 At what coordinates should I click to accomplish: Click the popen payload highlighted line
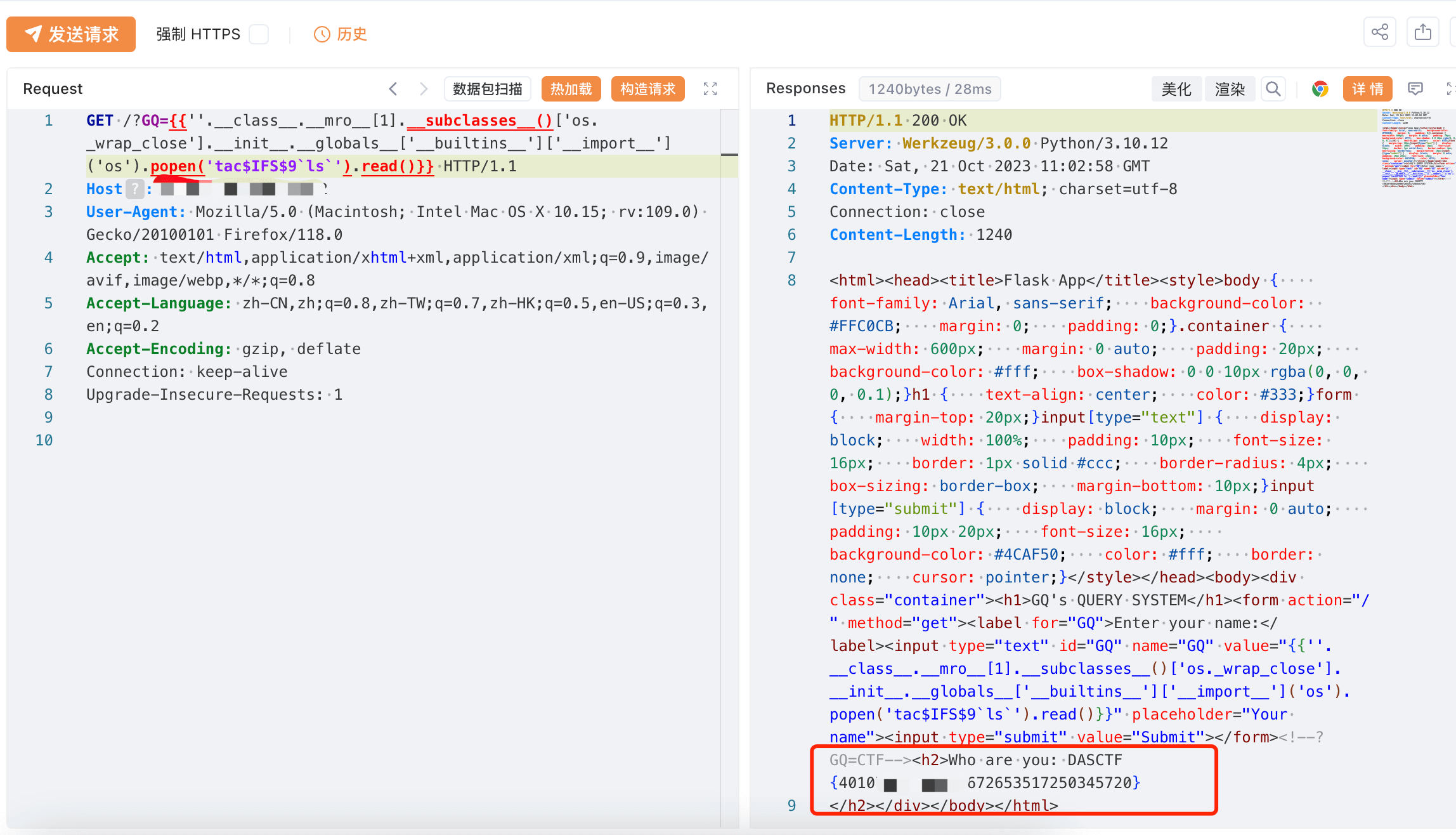[403, 166]
